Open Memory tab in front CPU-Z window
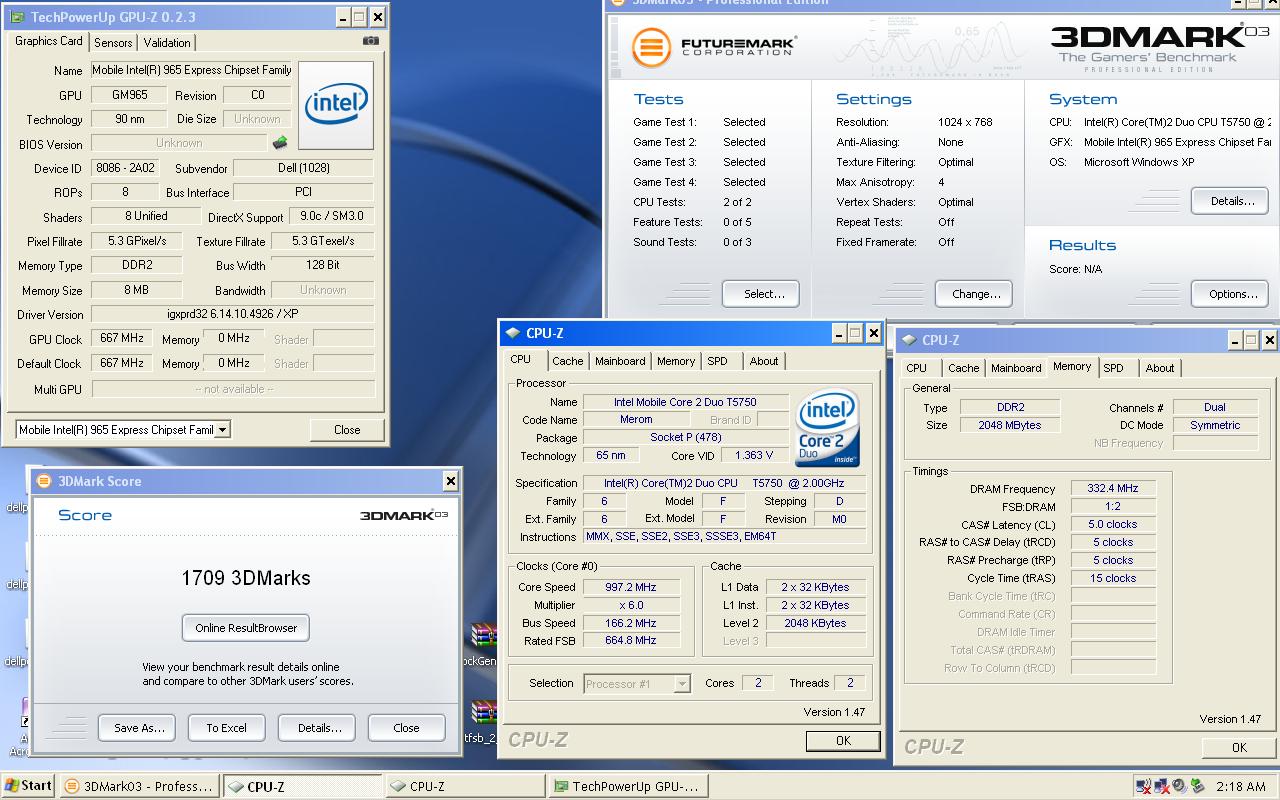The width and height of the screenshot is (1280, 800). click(x=676, y=361)
